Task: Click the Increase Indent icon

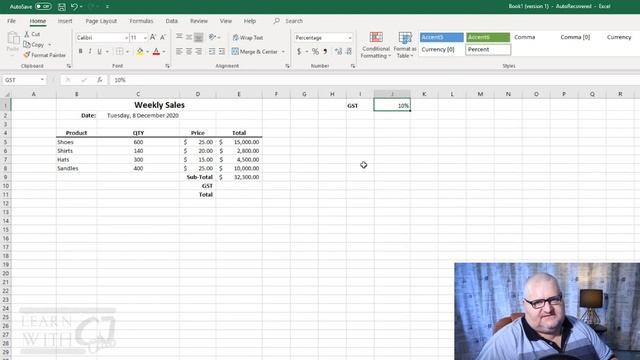Action: (x=222, y=51)
